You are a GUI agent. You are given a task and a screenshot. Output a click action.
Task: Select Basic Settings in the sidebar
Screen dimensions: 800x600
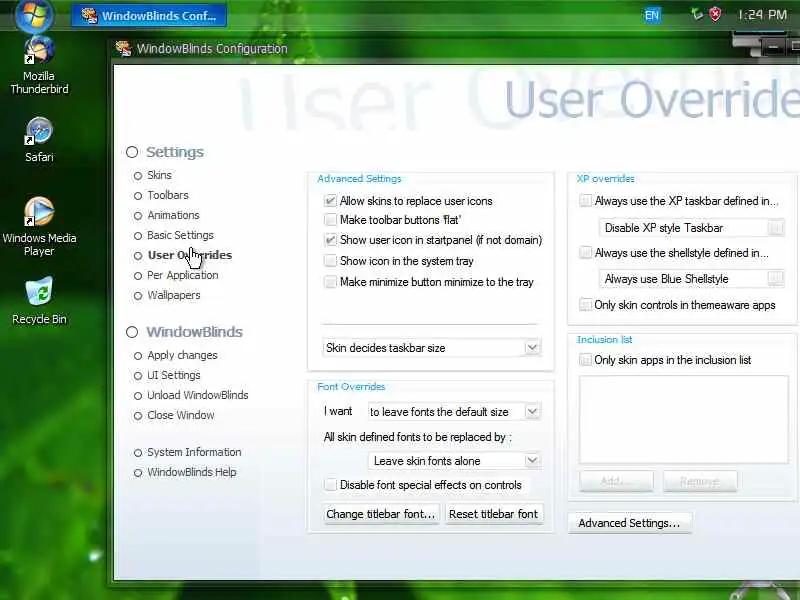[x=180, y=235]
